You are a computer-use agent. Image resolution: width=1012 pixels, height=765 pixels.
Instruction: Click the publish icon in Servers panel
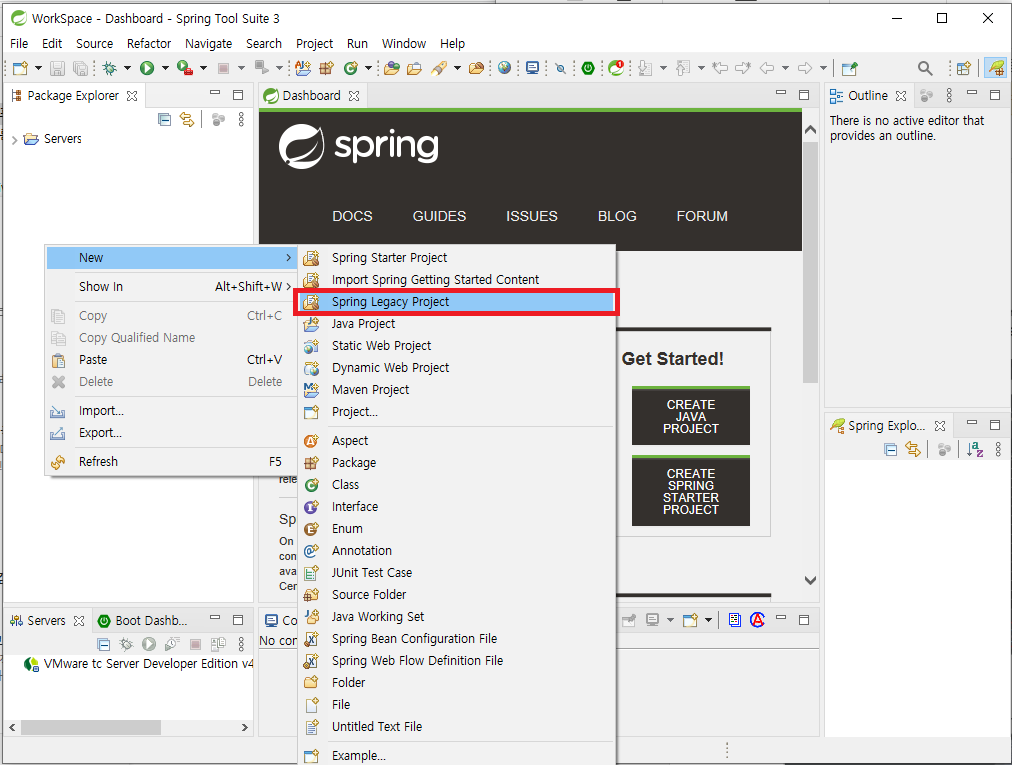point(218,644)
